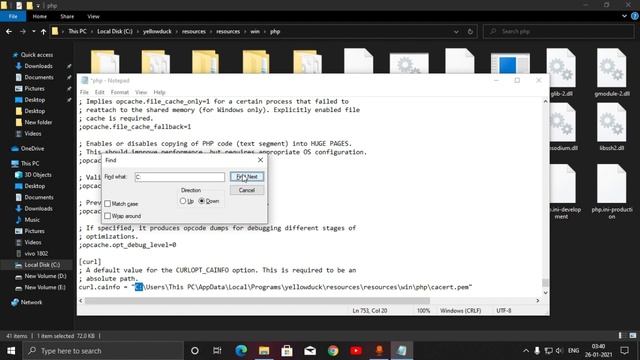Open 3D Objects in sidebar
The height and width of the screenshot is (360, 640).
click(x=38, y=175)
